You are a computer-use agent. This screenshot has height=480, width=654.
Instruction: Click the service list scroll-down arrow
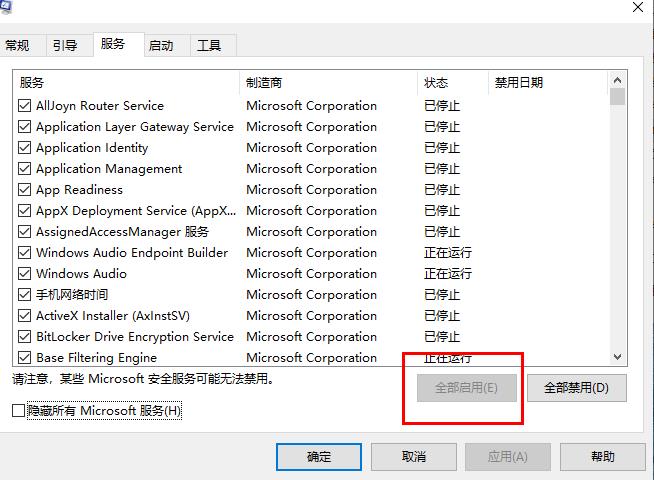[x=617, y=357]
